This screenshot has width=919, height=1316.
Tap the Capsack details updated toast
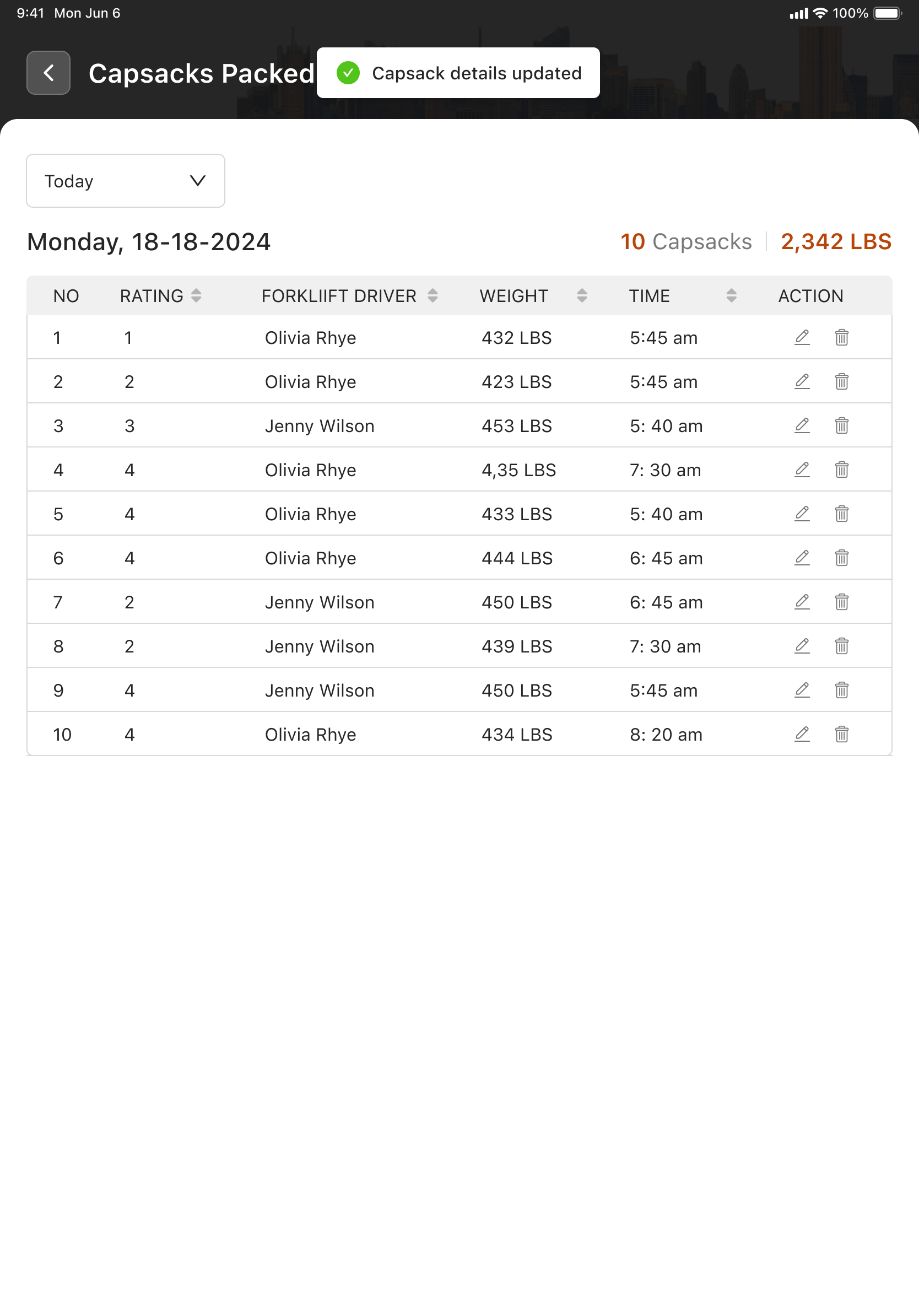coord(475,73)
